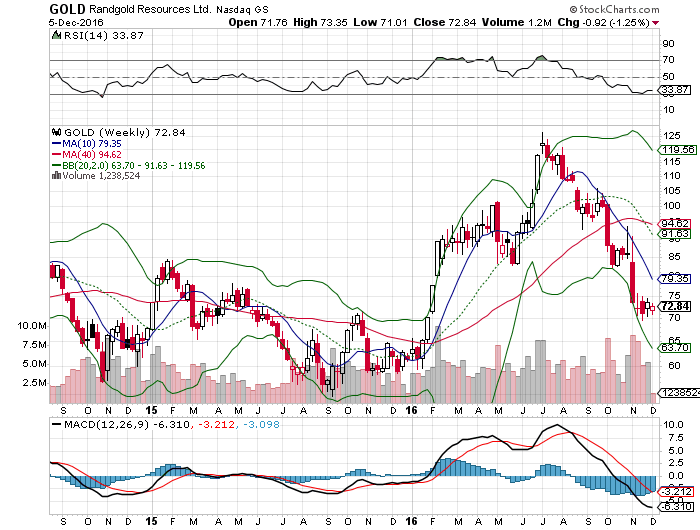Viewport: 700px width, 530px height.
Task: Click the 33.87 RSI value tag on right axis
Action: pyautogui.click(x=674, y=91)
